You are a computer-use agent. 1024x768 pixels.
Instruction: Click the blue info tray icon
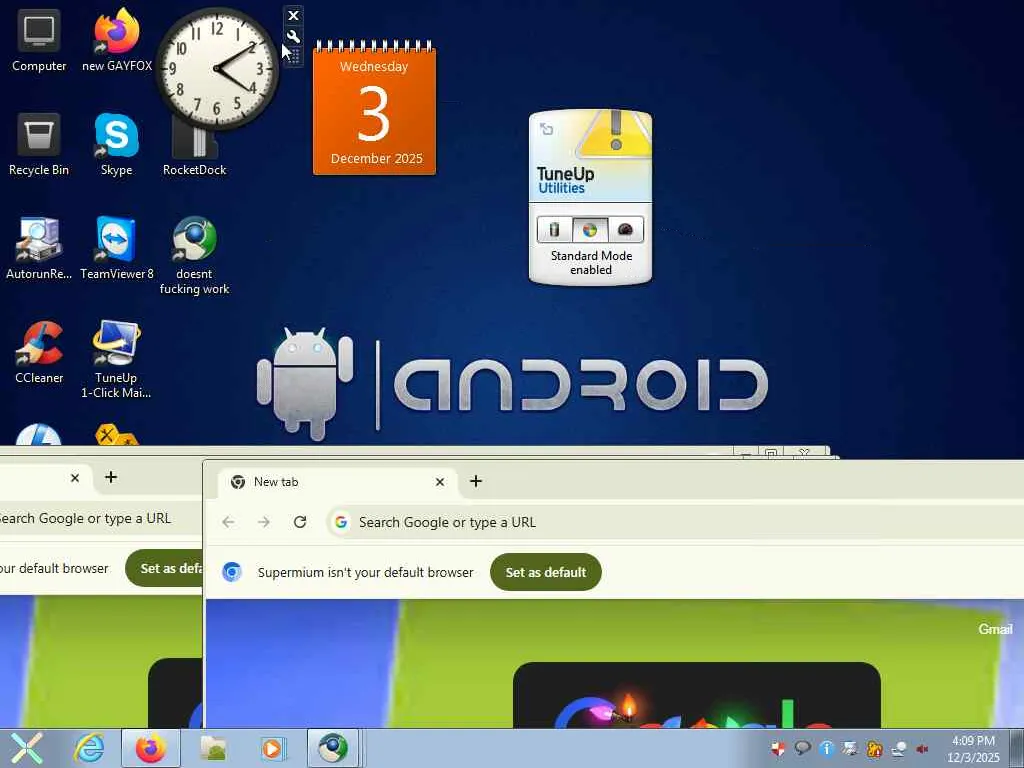(826, 748)
